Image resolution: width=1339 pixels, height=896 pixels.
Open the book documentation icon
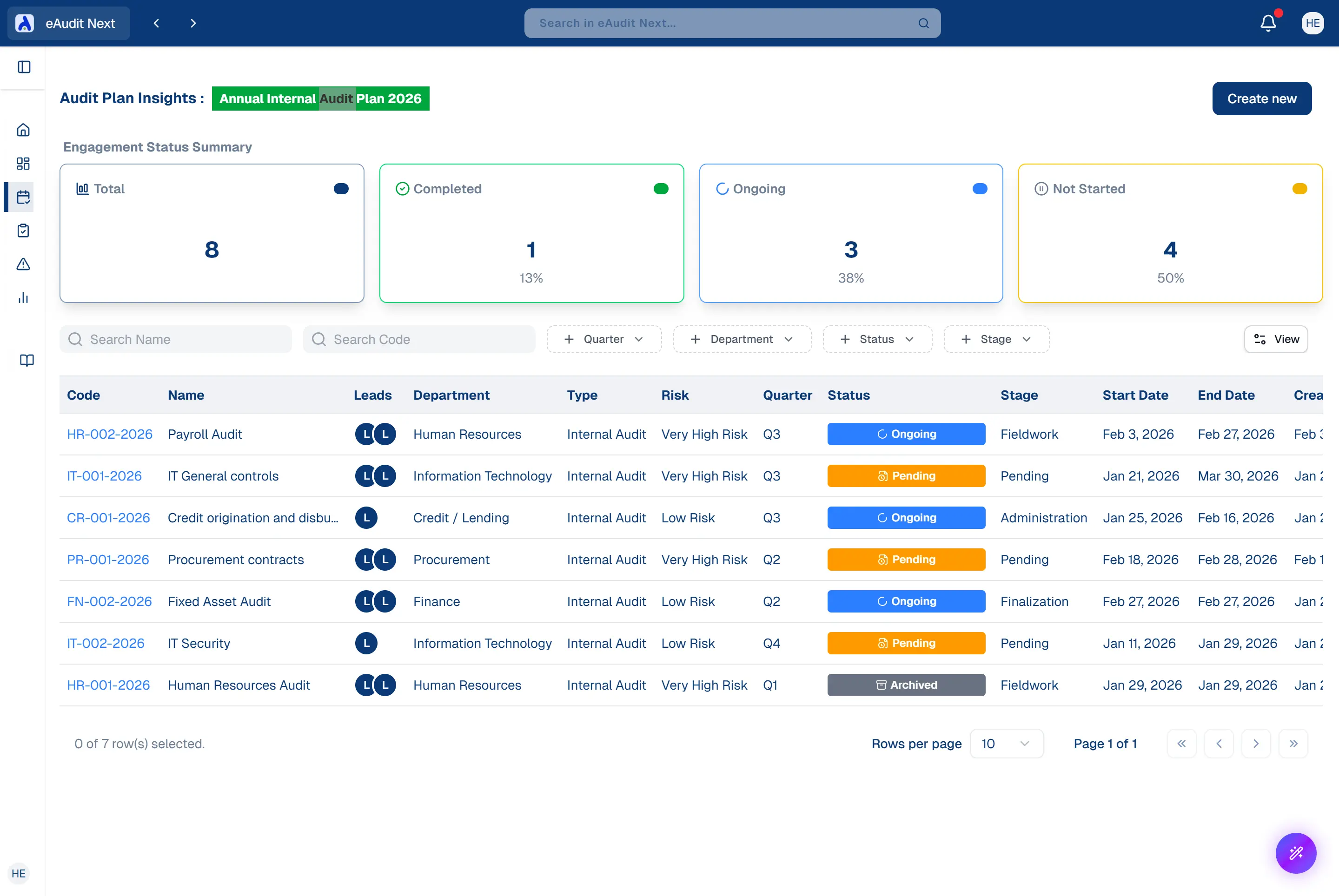[27, 360]
